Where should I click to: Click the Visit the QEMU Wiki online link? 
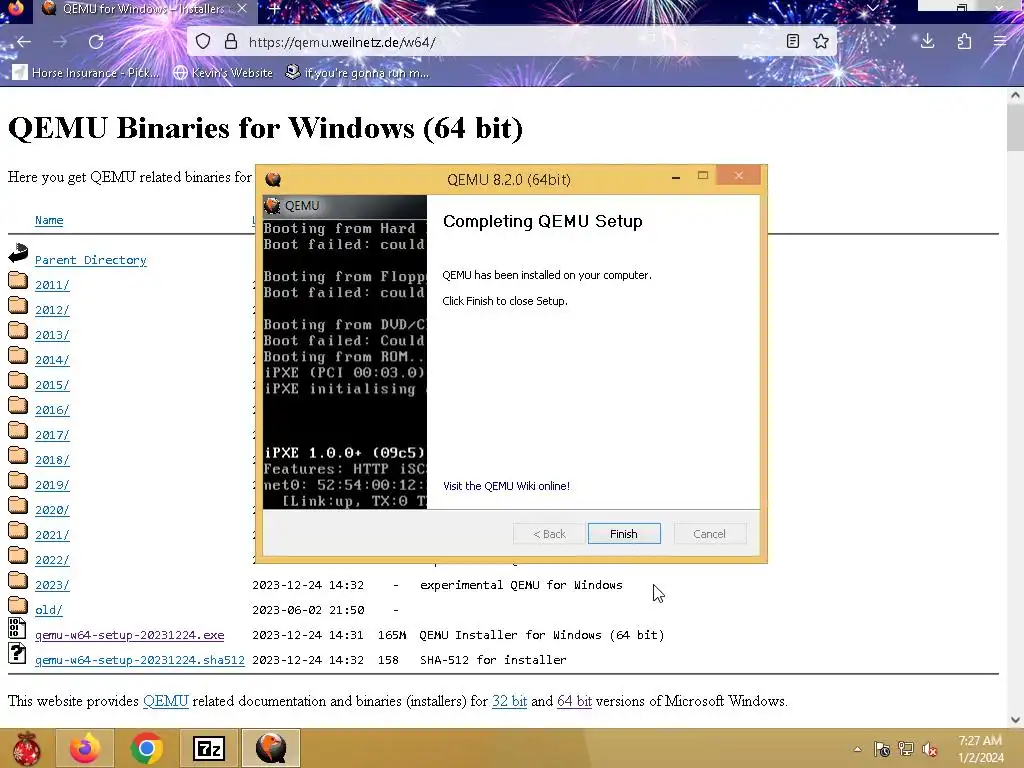(x=506, y=486)
